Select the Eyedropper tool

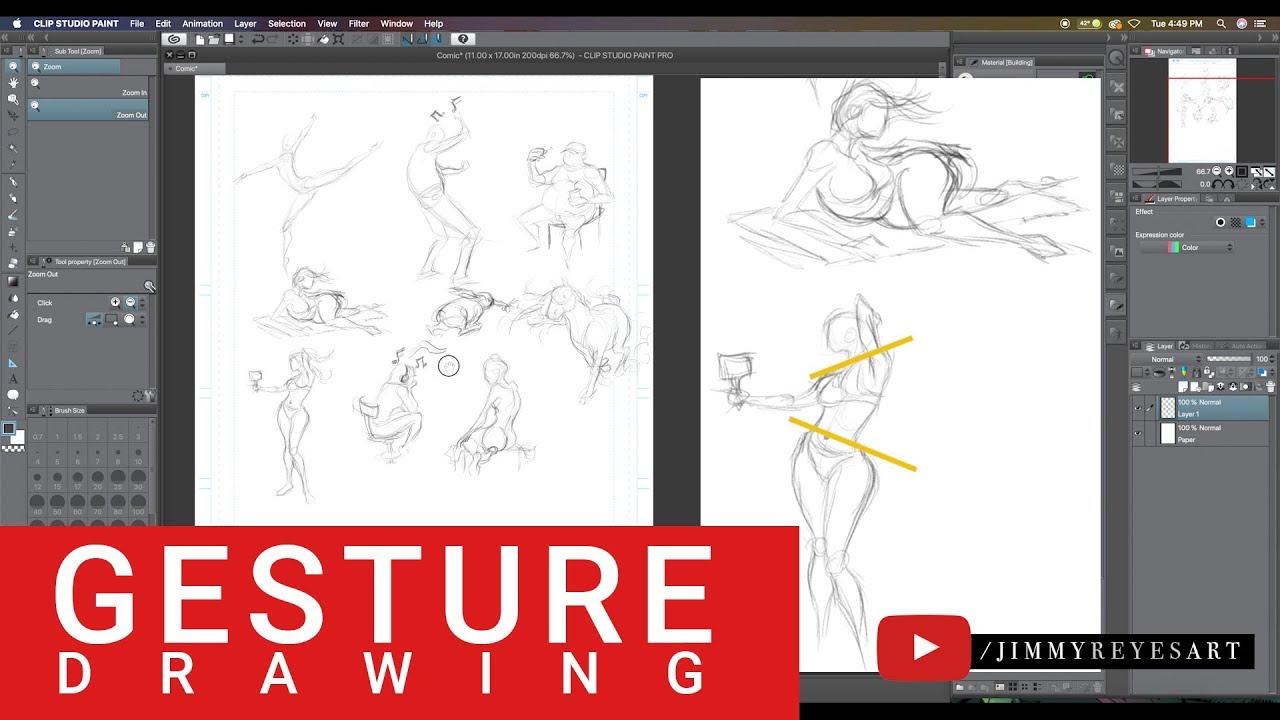tap(13, 164)
